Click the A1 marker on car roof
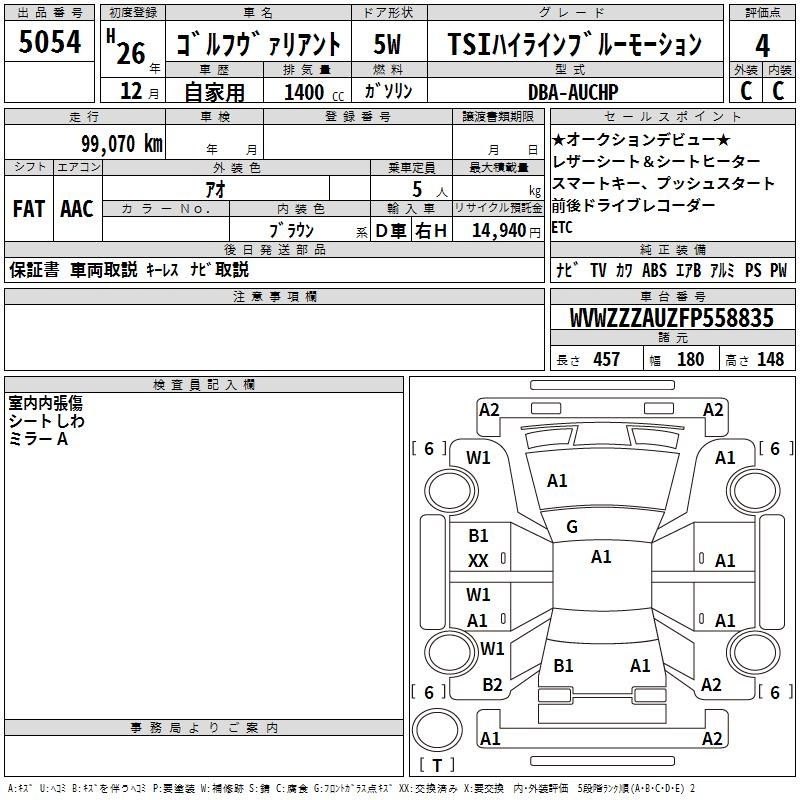Viewport: 800px width, 800px height. (601, 557)
